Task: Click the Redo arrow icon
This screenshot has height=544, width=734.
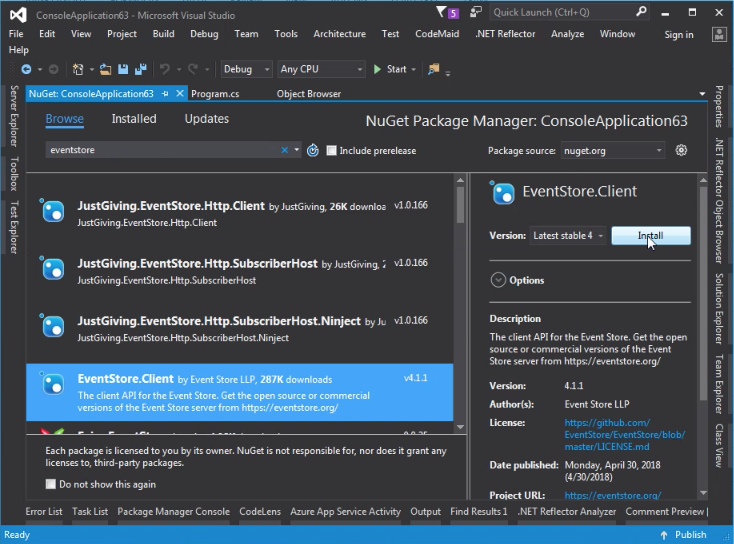Action: [x=193, y=69]
